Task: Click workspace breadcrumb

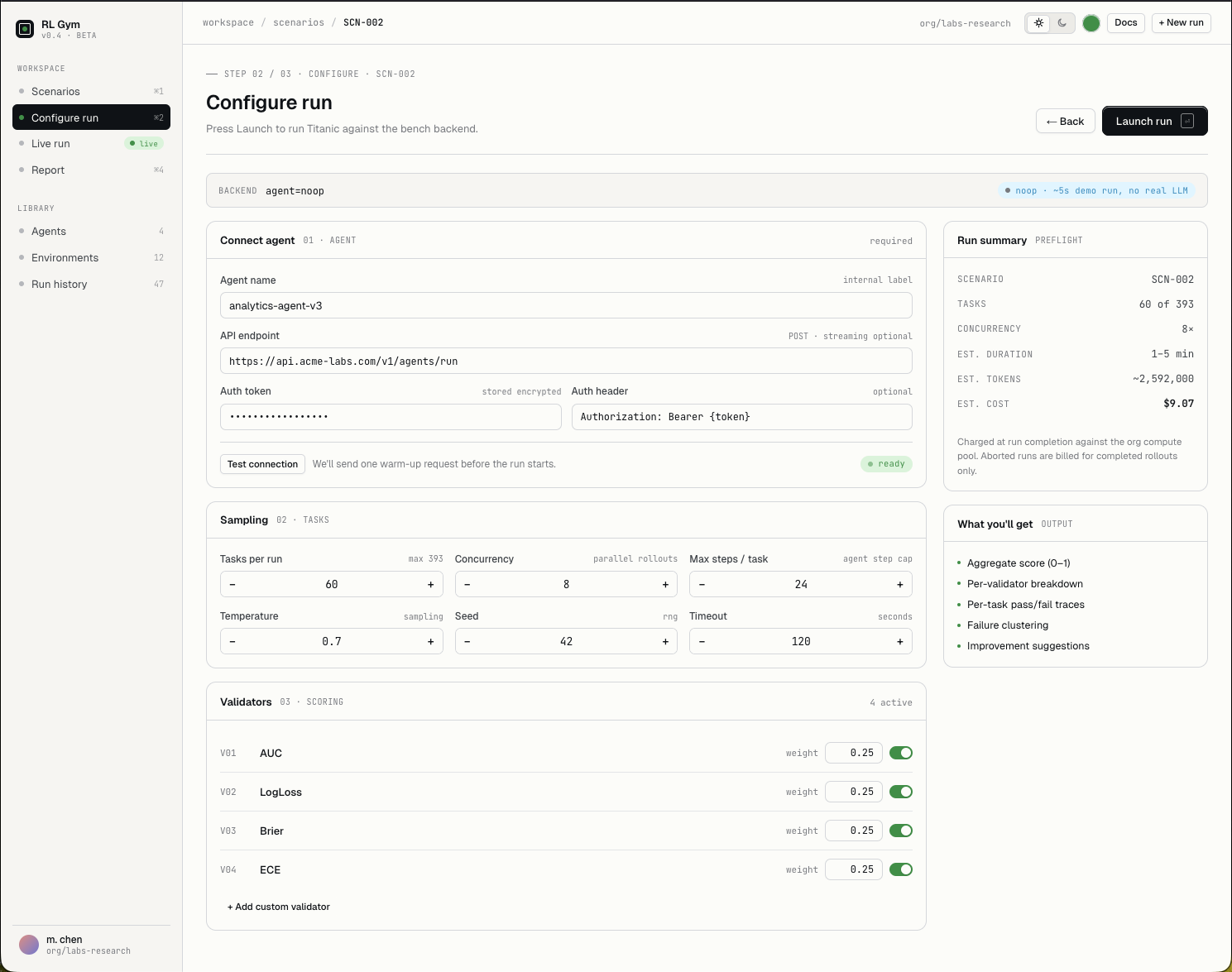Action: (228, 22)
